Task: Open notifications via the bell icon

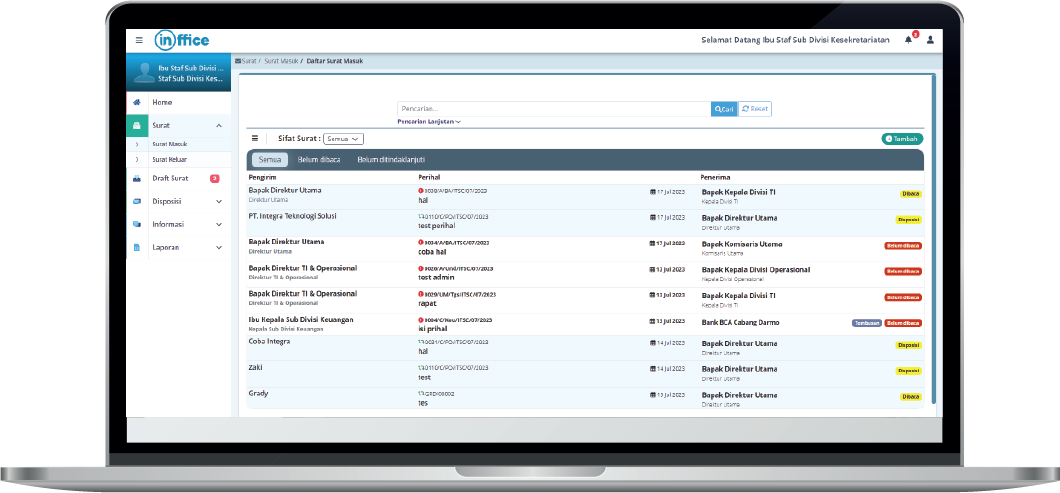Action: point(909,40)
